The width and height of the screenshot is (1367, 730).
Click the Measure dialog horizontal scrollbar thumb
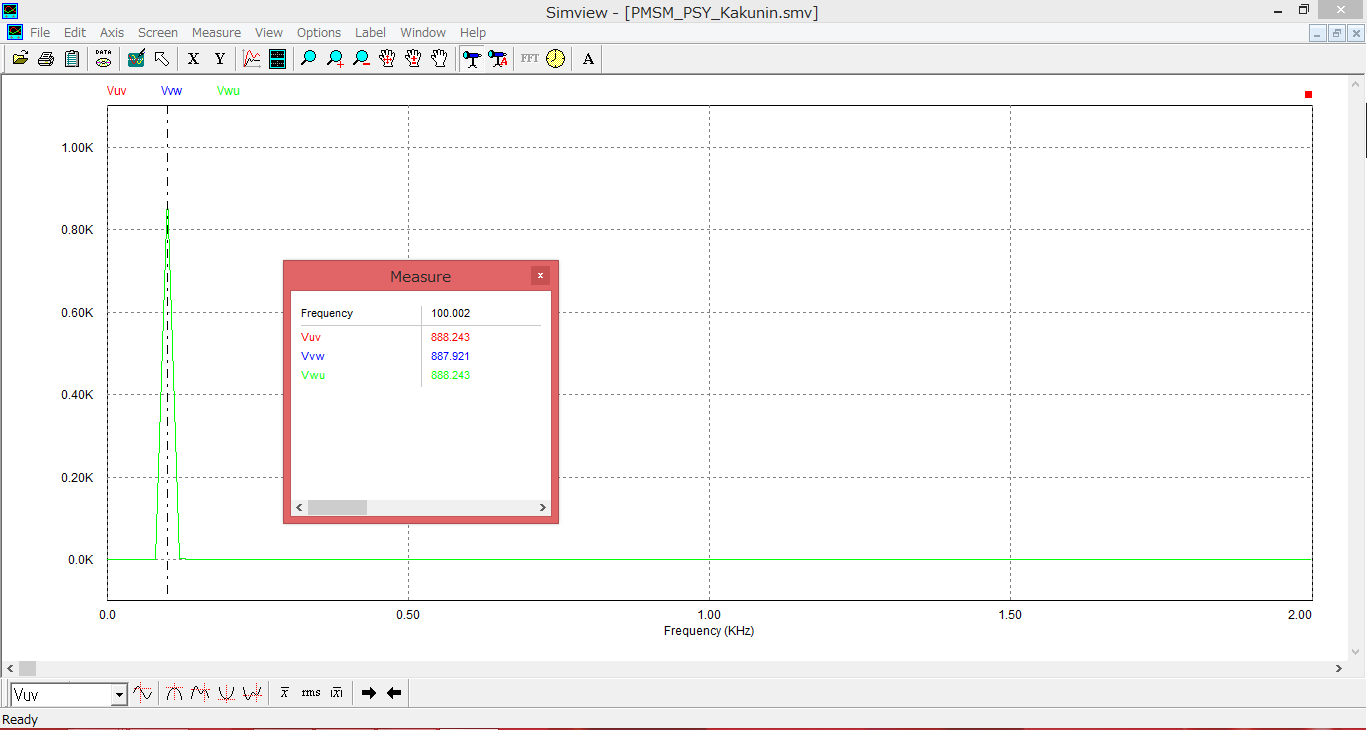(x=337, y=508)
